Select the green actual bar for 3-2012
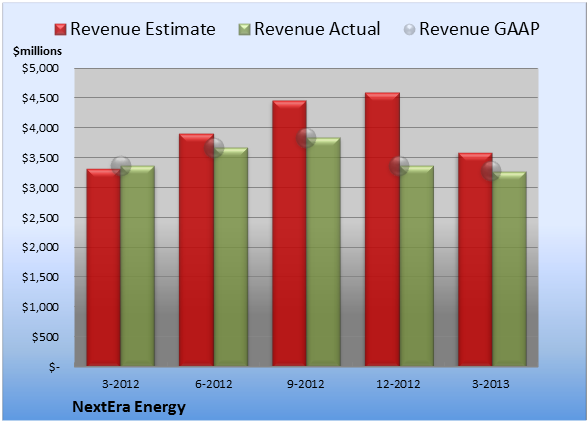The height and width of the screenshot is (422, 588). coord(138,266)
